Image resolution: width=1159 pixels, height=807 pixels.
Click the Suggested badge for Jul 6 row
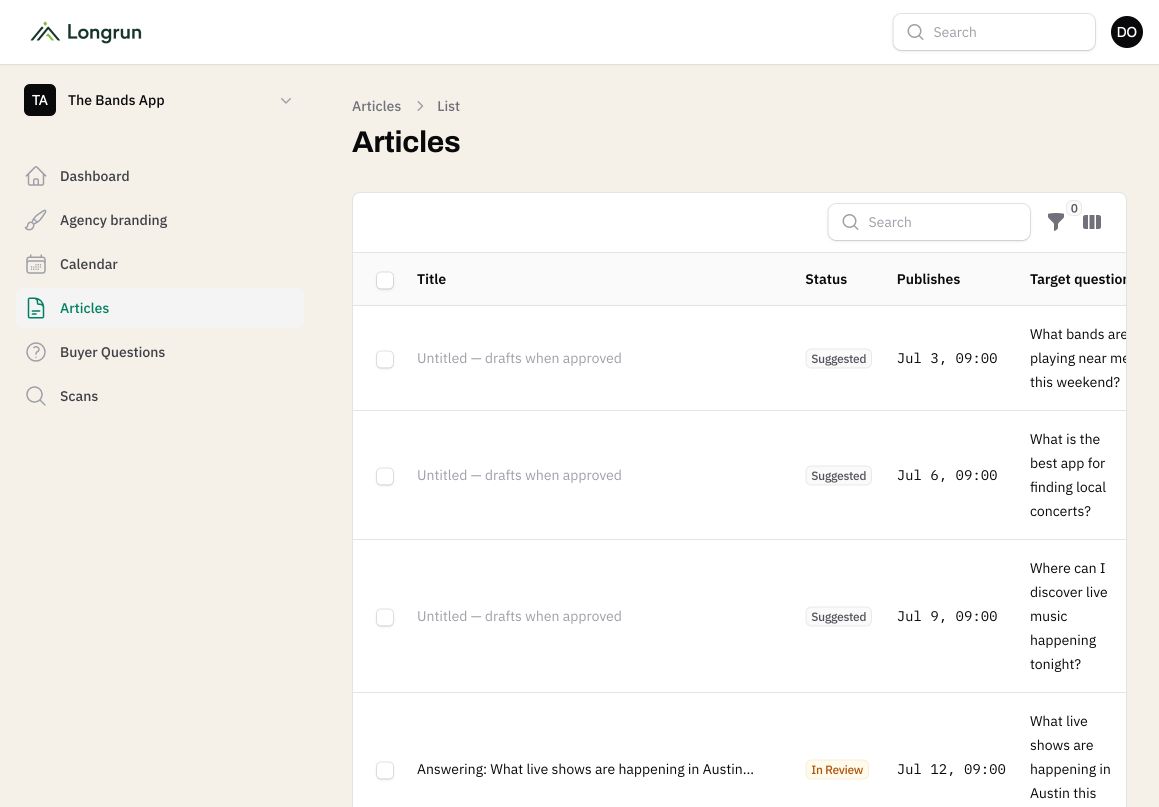(x=838, y=475)
